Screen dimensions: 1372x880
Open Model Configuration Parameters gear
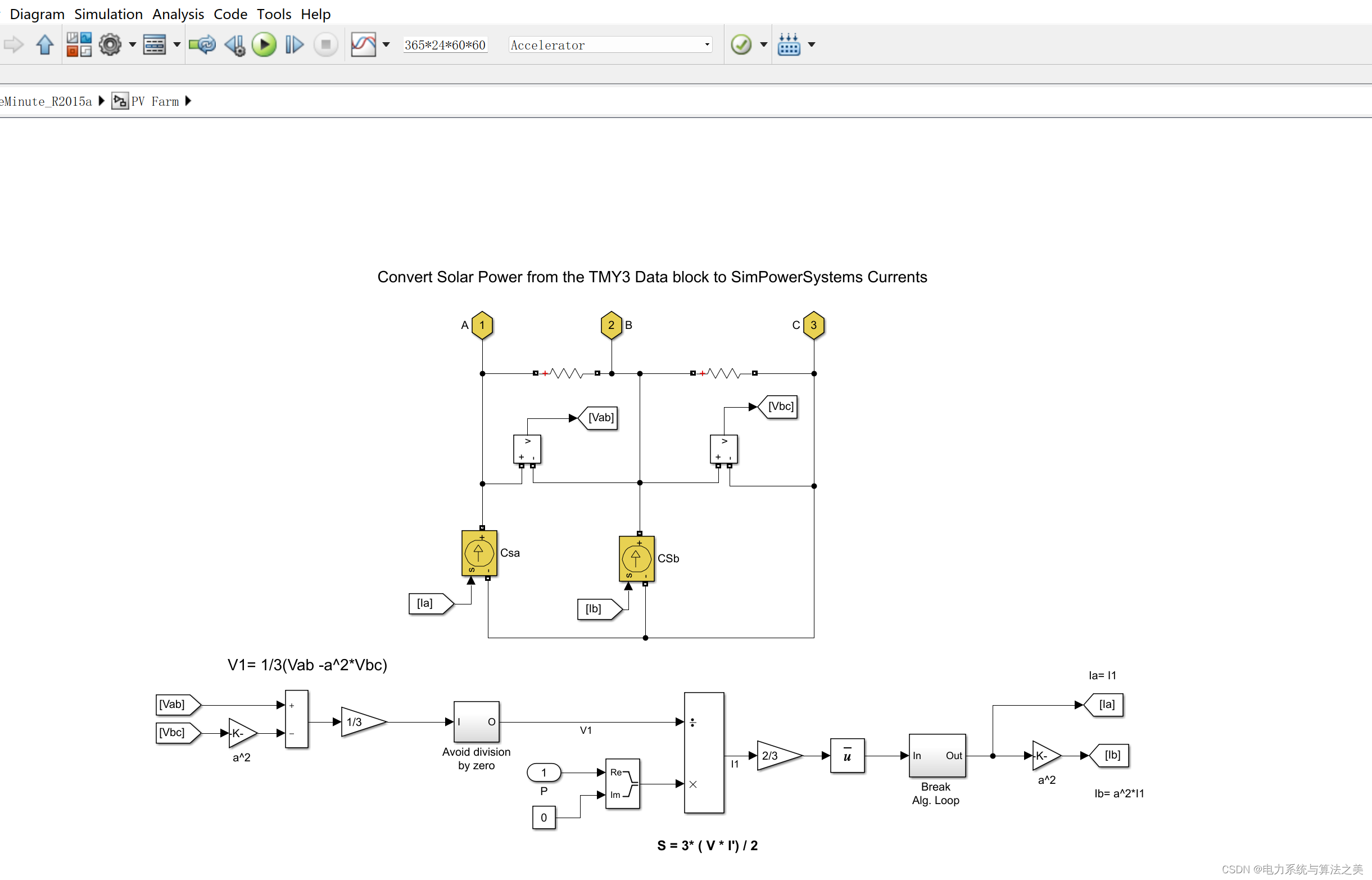(110, 44)
